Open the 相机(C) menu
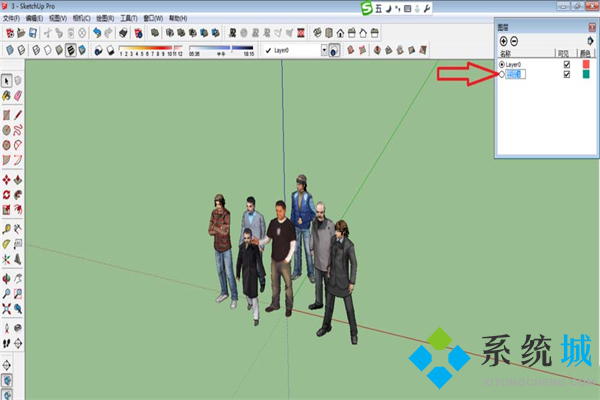600x400 pixels. (82, 18)
